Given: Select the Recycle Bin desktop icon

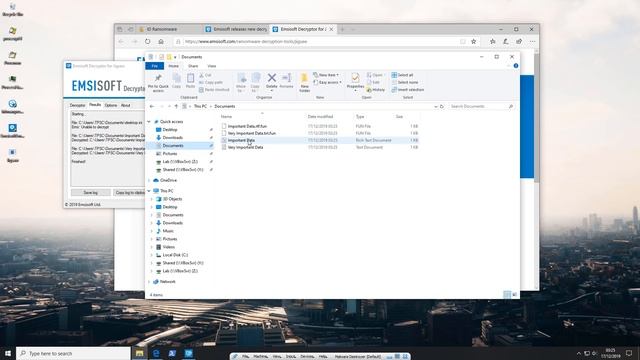Looking at the screenshot, I should (x=13, y=10).
